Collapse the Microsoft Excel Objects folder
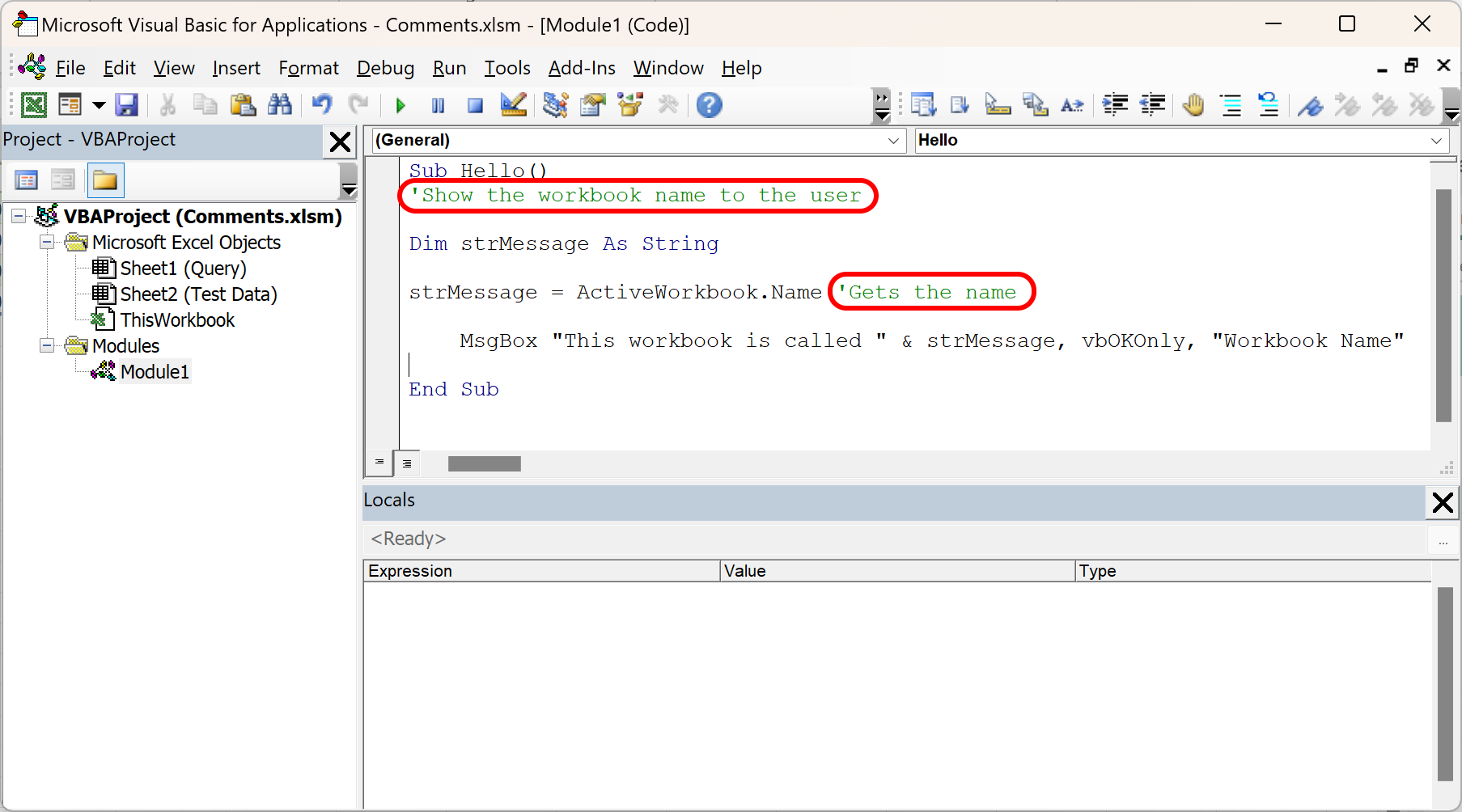Screen dimensions: 1462x812 pyautogui.click(x=48, y=242)
